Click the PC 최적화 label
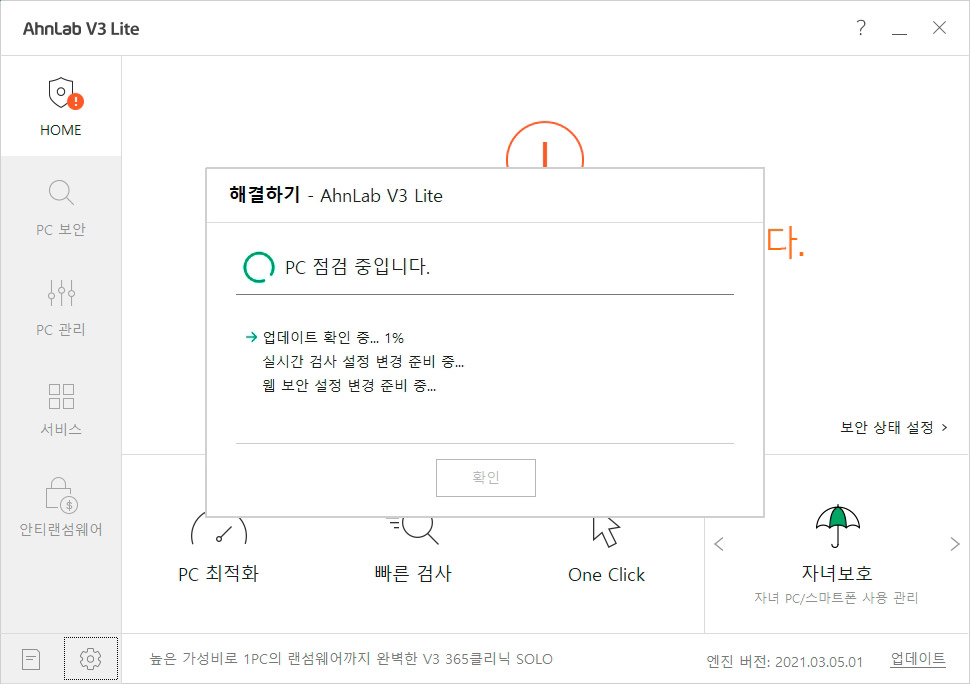This screenshot has width=970, height=684. click(218, 574)
